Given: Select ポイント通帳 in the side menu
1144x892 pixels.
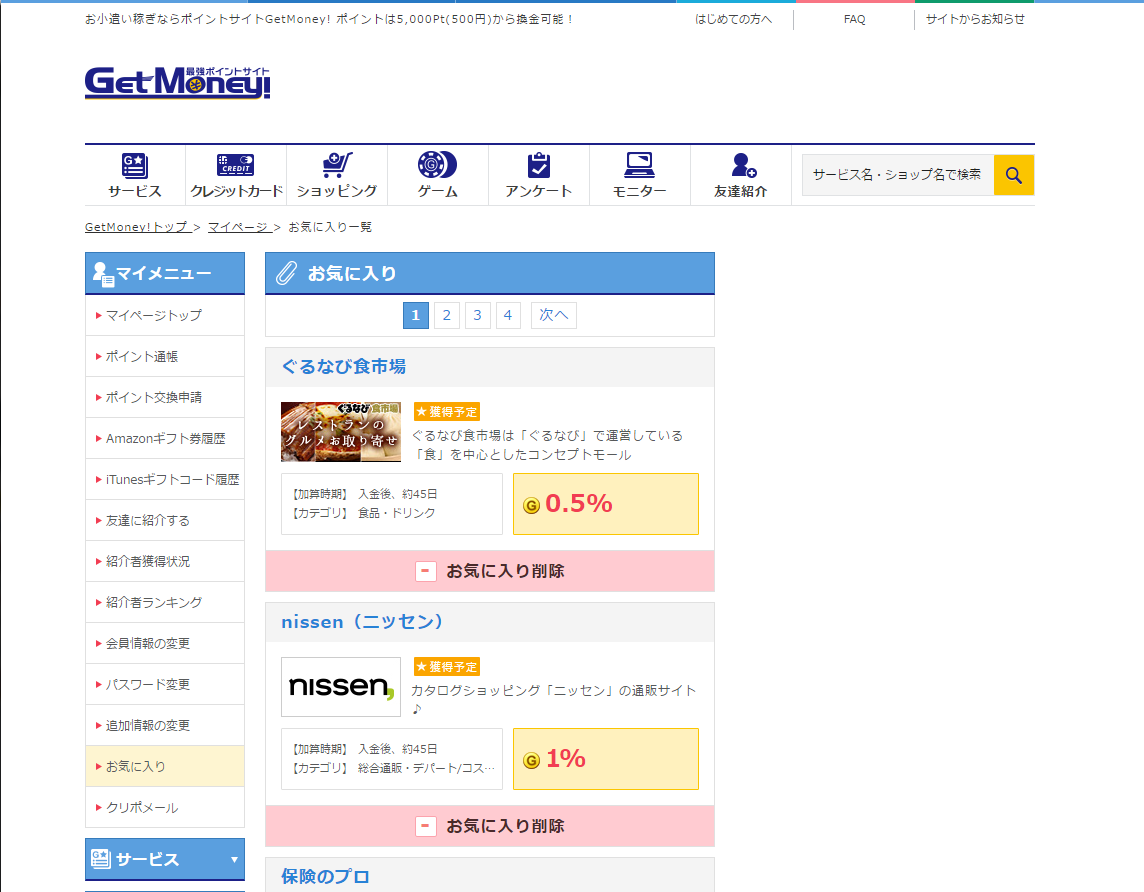Looking at the screenshot, I should [x=165, y=356].
